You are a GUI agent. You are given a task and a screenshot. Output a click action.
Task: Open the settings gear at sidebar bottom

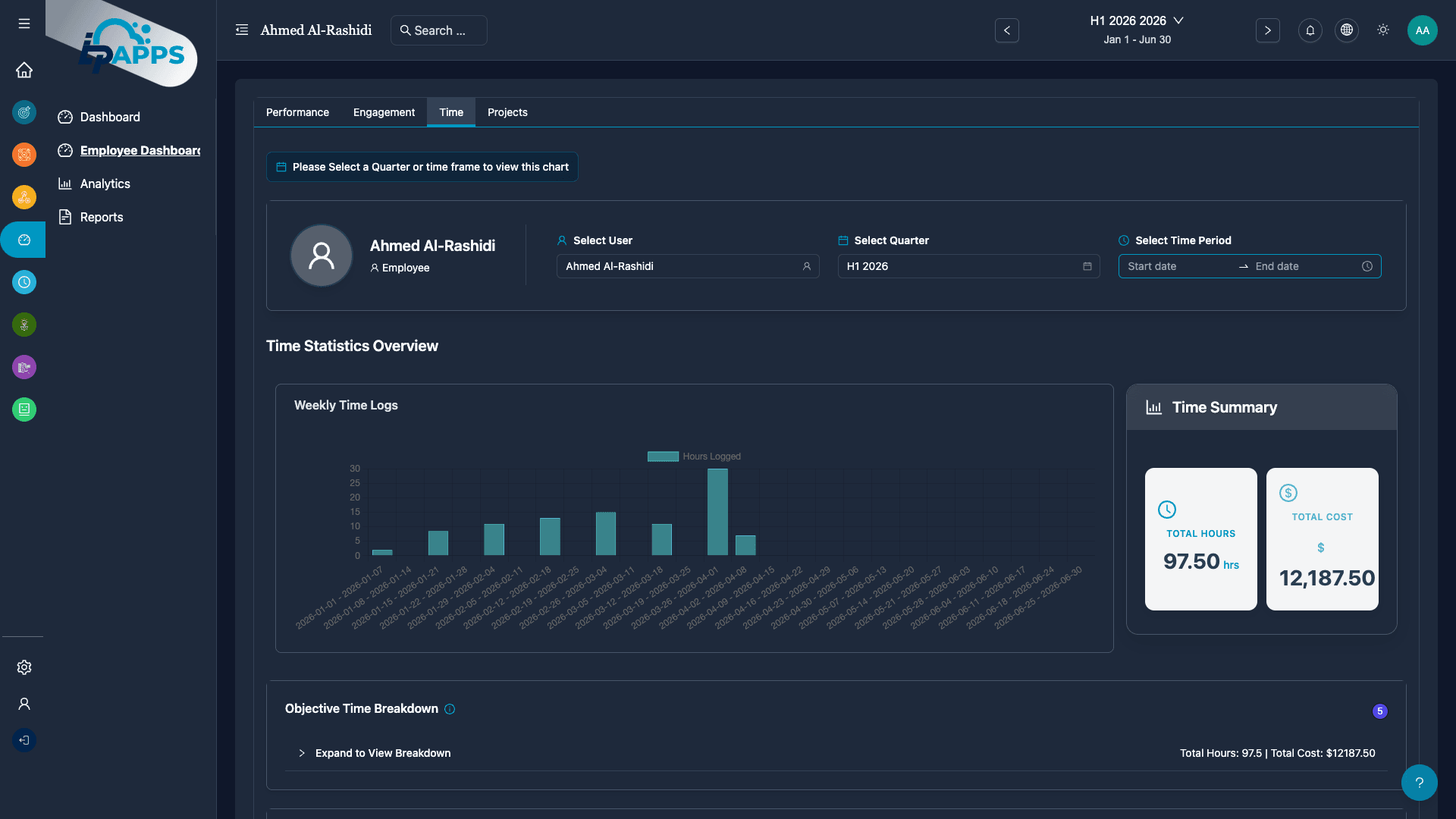24,667
